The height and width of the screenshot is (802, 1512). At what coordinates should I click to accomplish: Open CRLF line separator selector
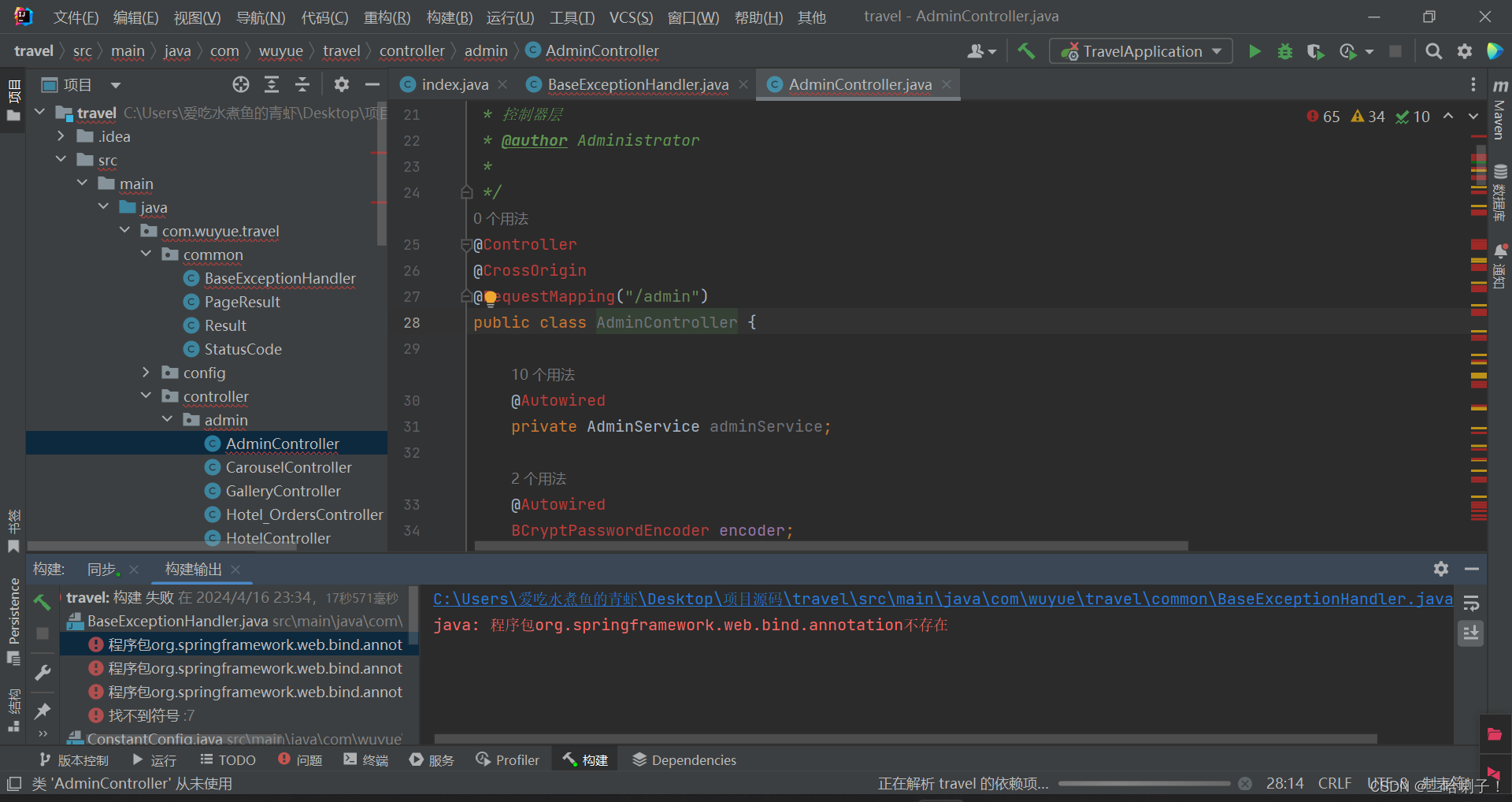[1335, 784]
